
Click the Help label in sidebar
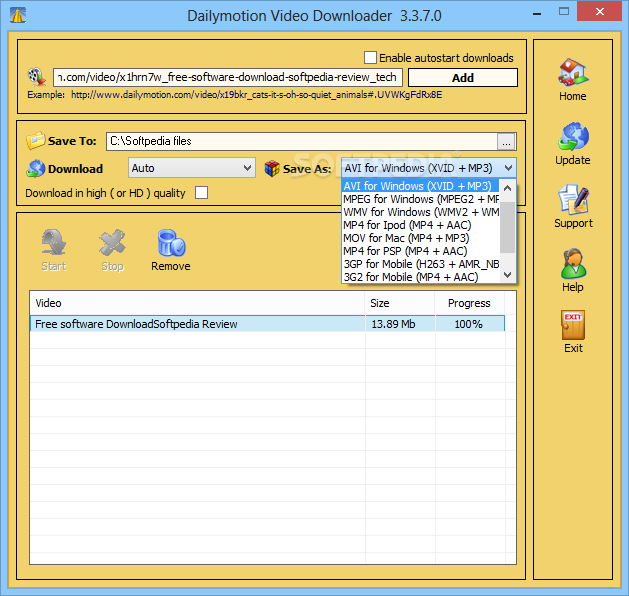[x=573, y=287]
